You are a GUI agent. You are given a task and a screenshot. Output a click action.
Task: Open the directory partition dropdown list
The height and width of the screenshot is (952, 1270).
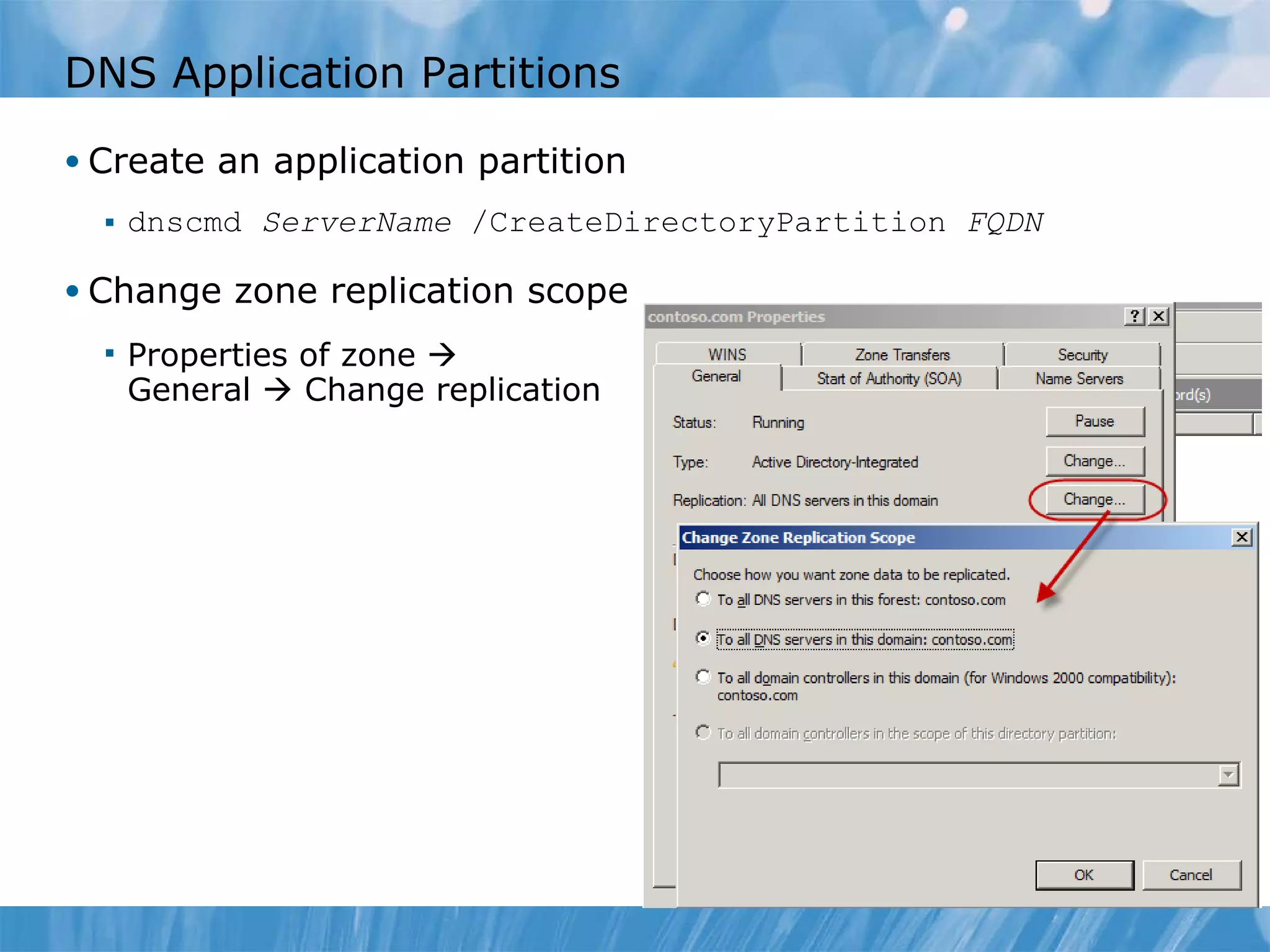pyautogui.click(x=1228, y=775)
